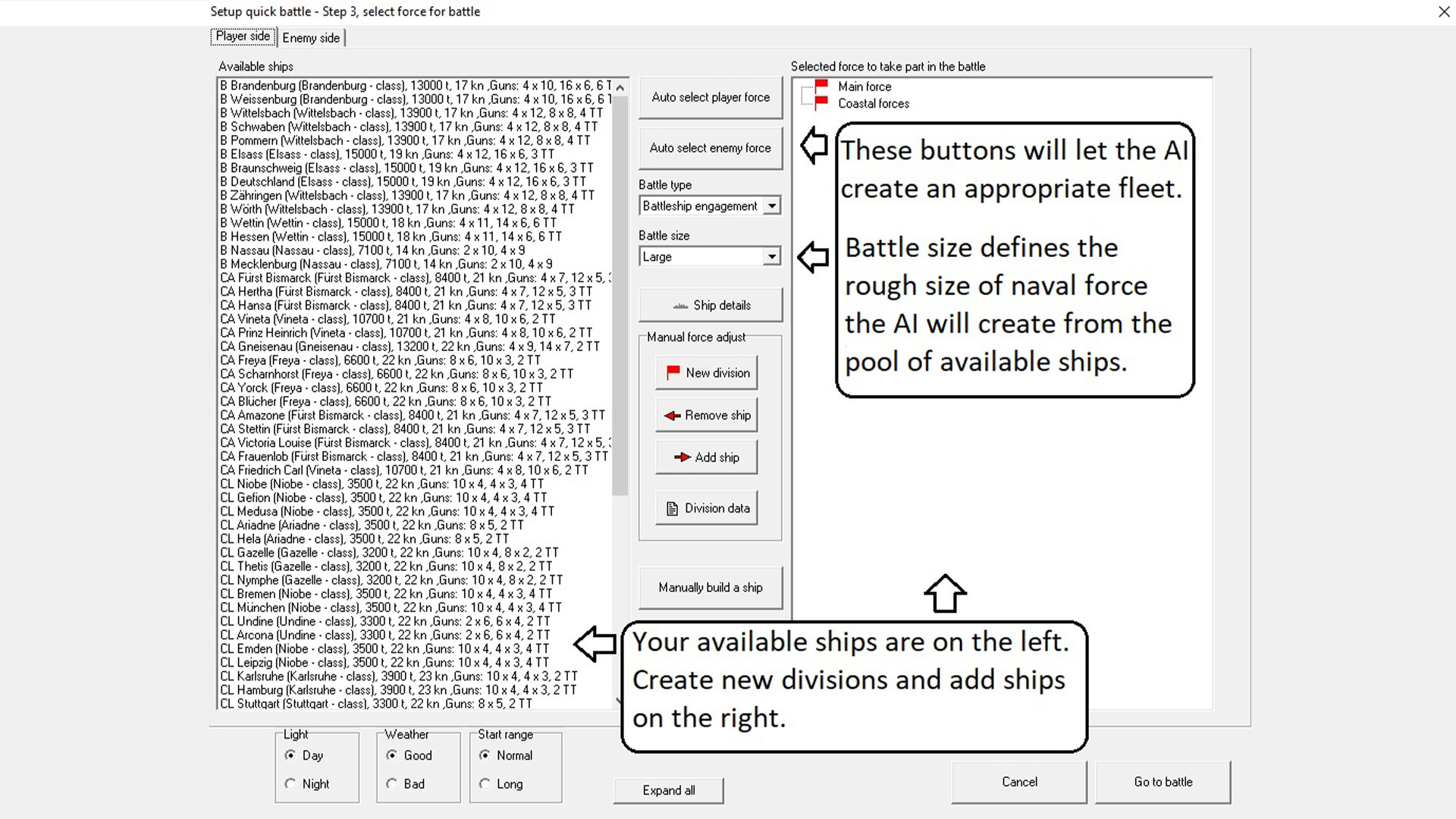This screenshot has width=1456, height=819.
Task: Open the Battle size dropdown
Action: tap(771, 257)
